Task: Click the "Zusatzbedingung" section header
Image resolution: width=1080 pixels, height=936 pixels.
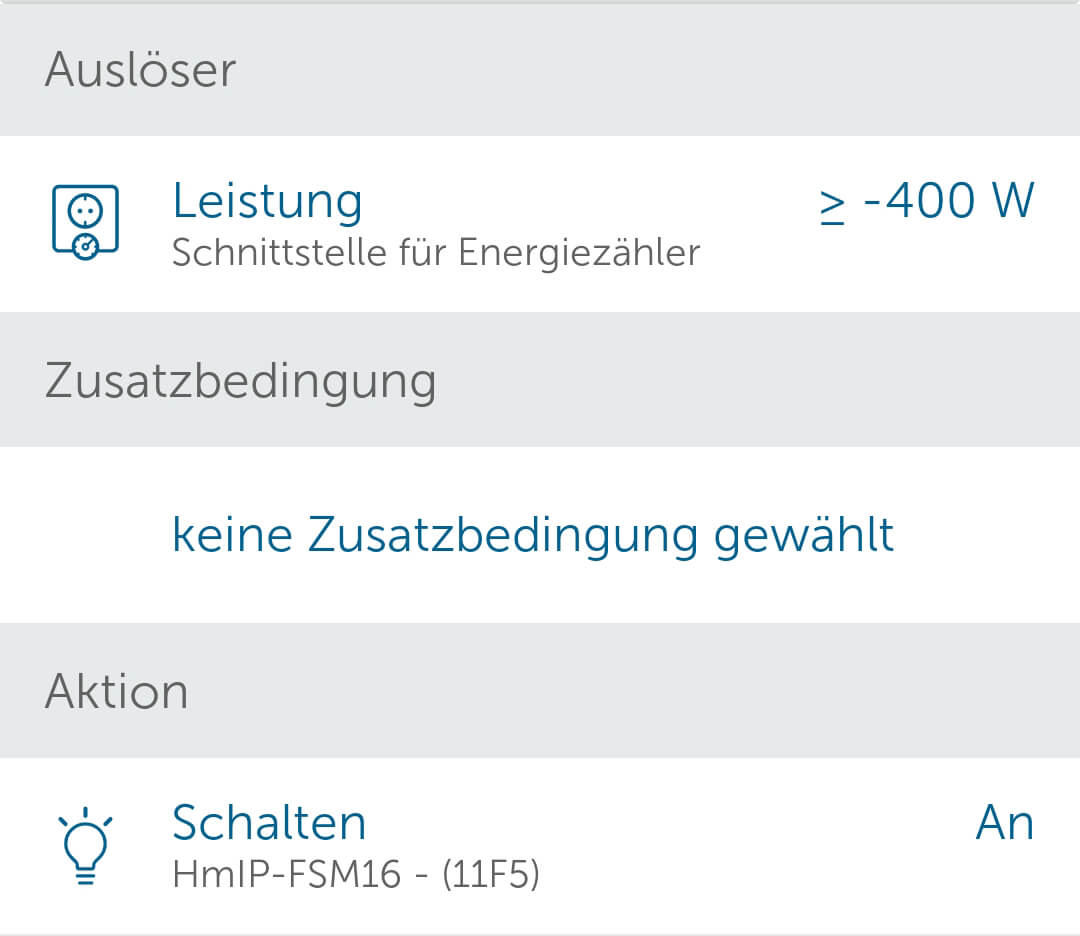Action: click(240, 381)
